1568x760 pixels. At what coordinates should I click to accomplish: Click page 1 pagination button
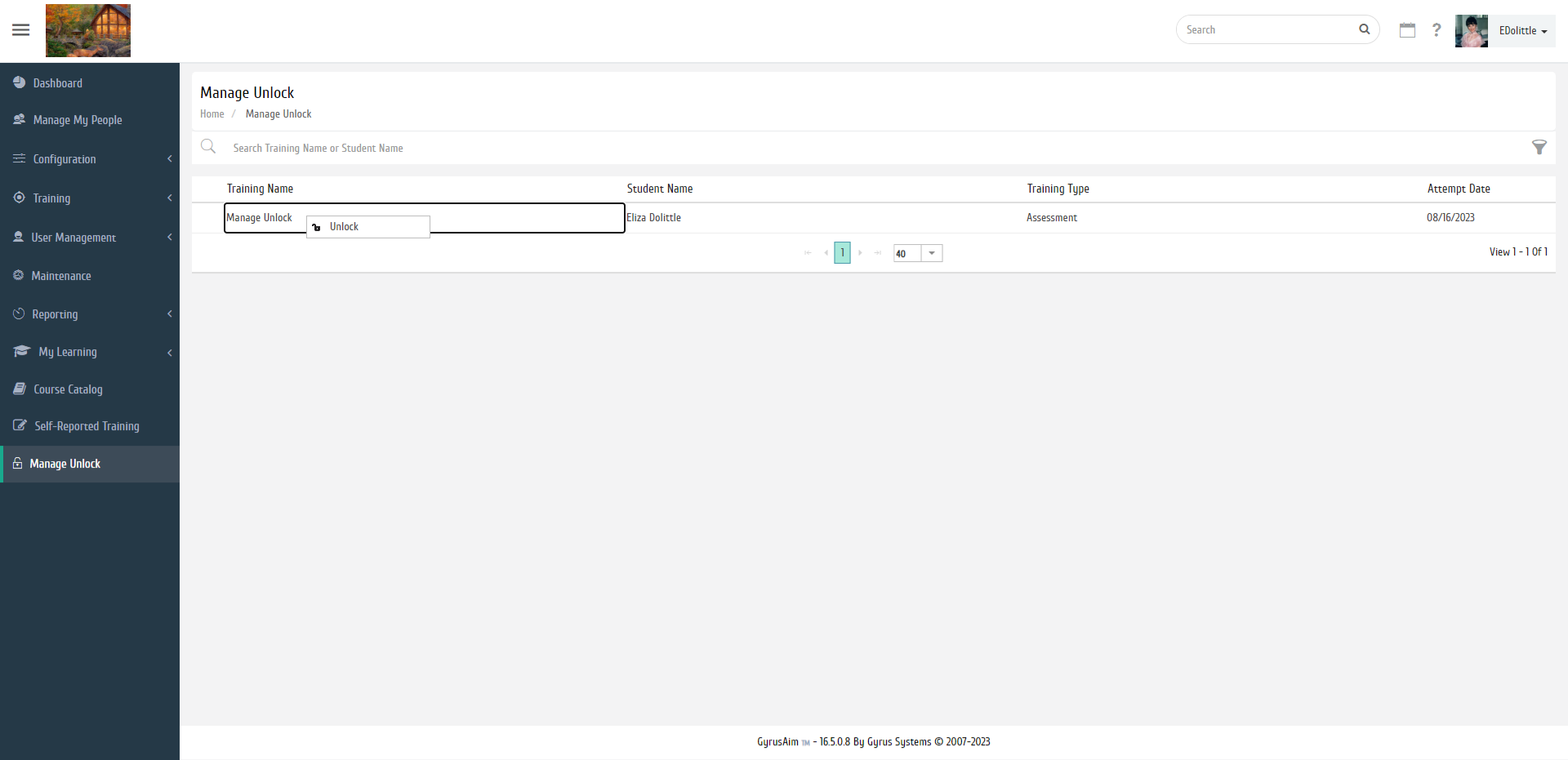(842, 253)
